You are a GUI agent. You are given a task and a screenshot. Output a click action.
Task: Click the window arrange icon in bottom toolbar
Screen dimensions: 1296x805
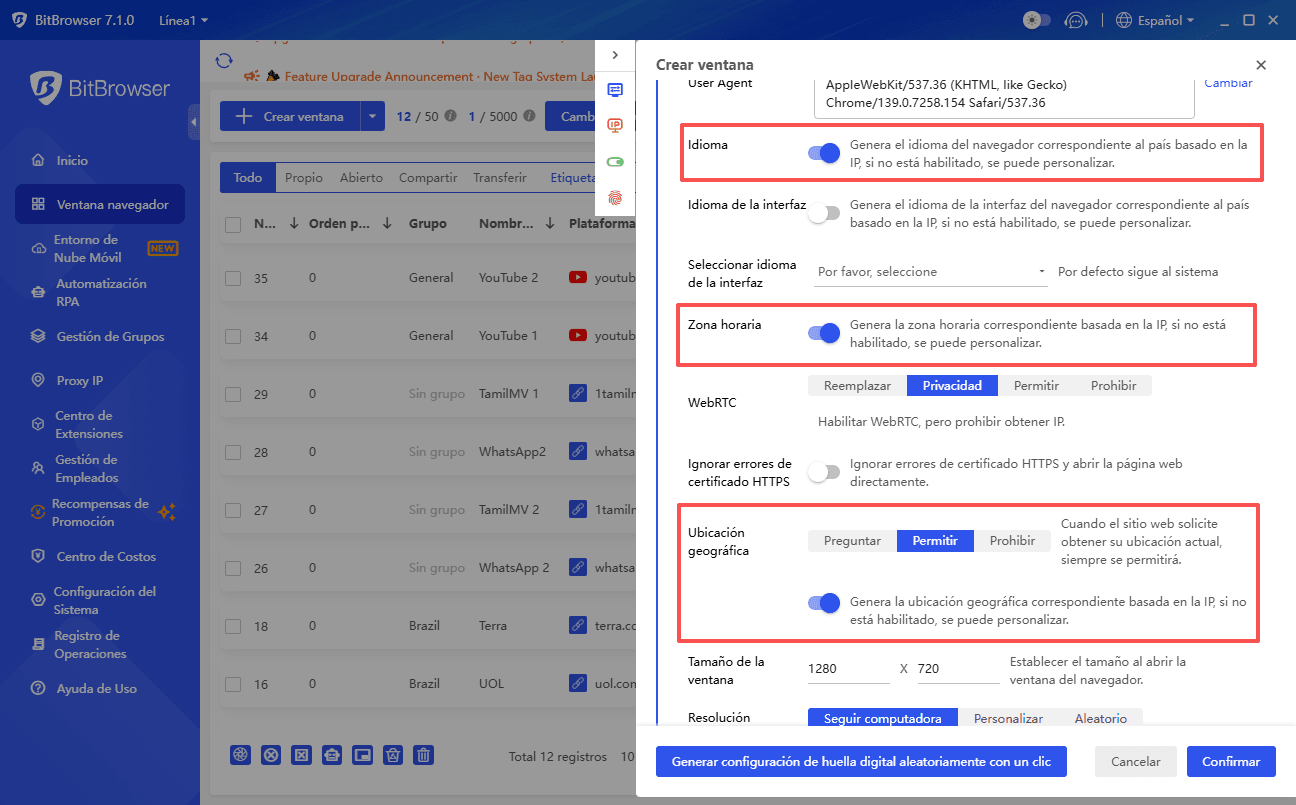363,755
